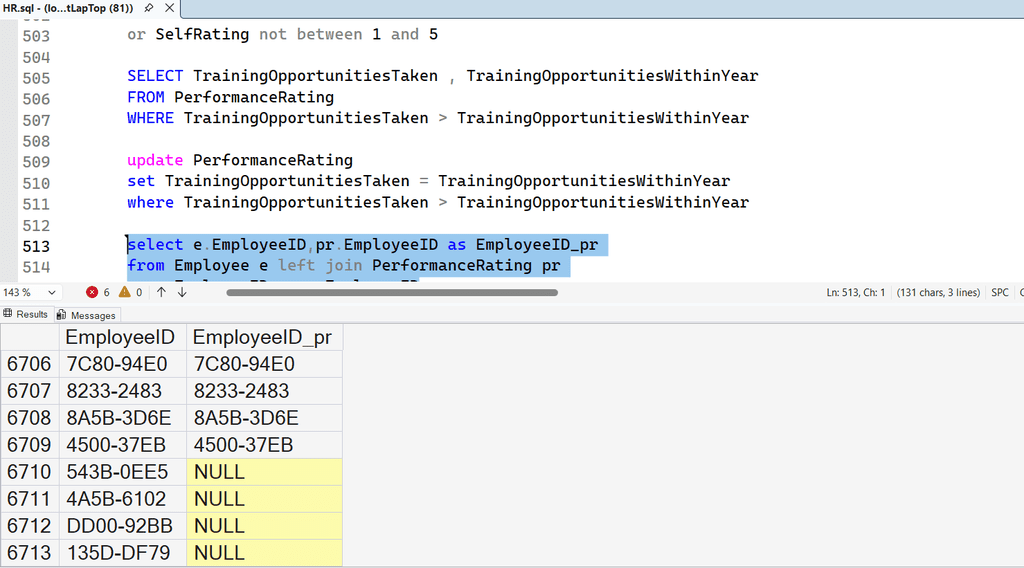Select the cell 135D-DF79
Image resolution: width=1024 pixels, height=568 pixels.
[x=123, y=553]
